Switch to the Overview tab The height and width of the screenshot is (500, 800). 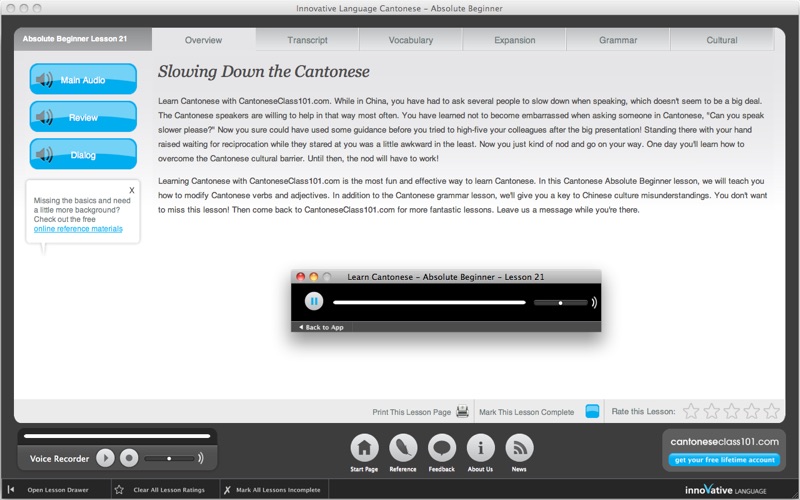point(204,40)
